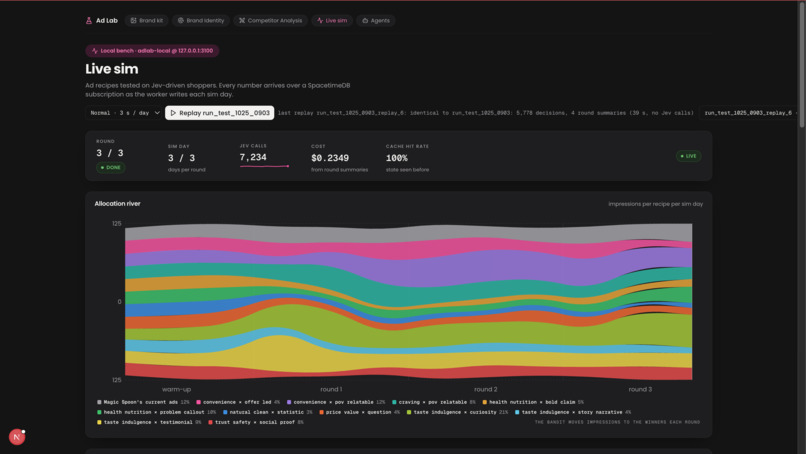Click the Jev calls sparkline under 7,234

pos(264,166)
